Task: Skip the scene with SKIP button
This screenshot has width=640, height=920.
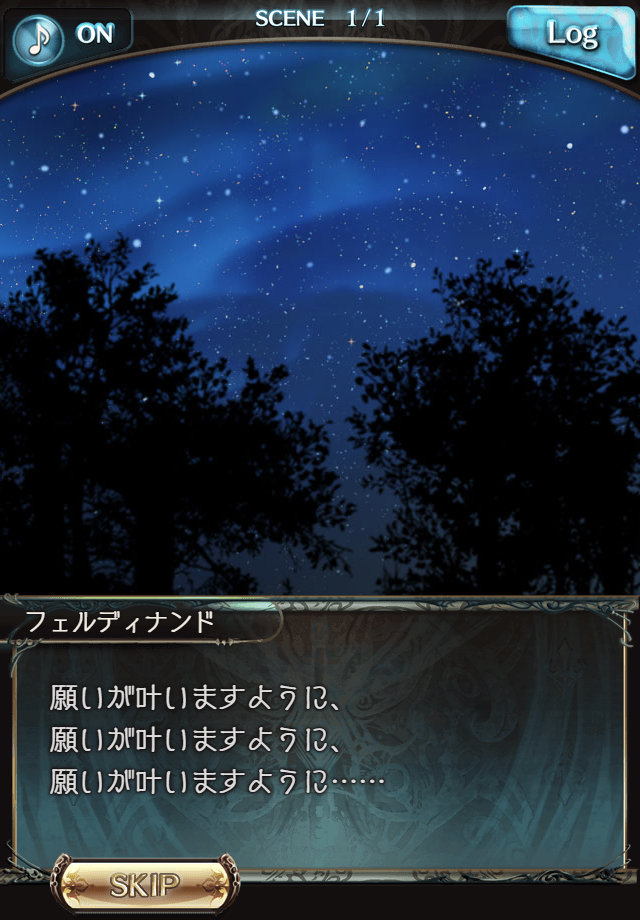Action: pyautogui.click(x=145, y=885)
